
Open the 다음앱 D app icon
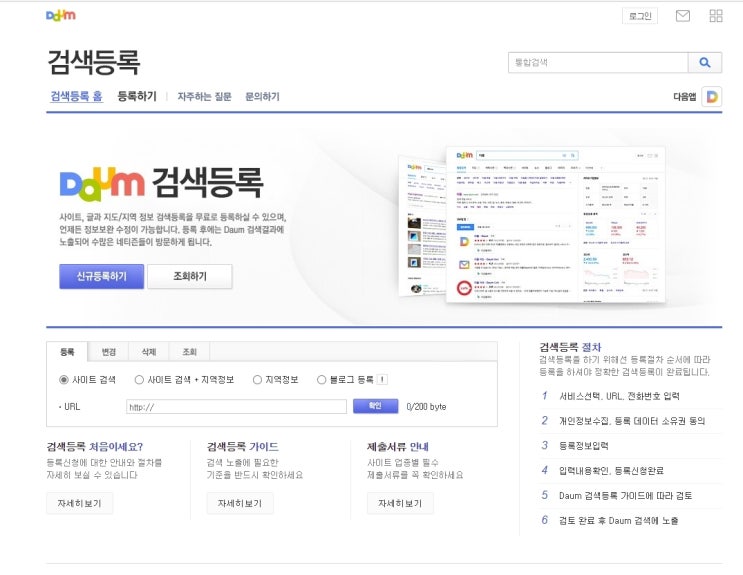click(712, 97)
